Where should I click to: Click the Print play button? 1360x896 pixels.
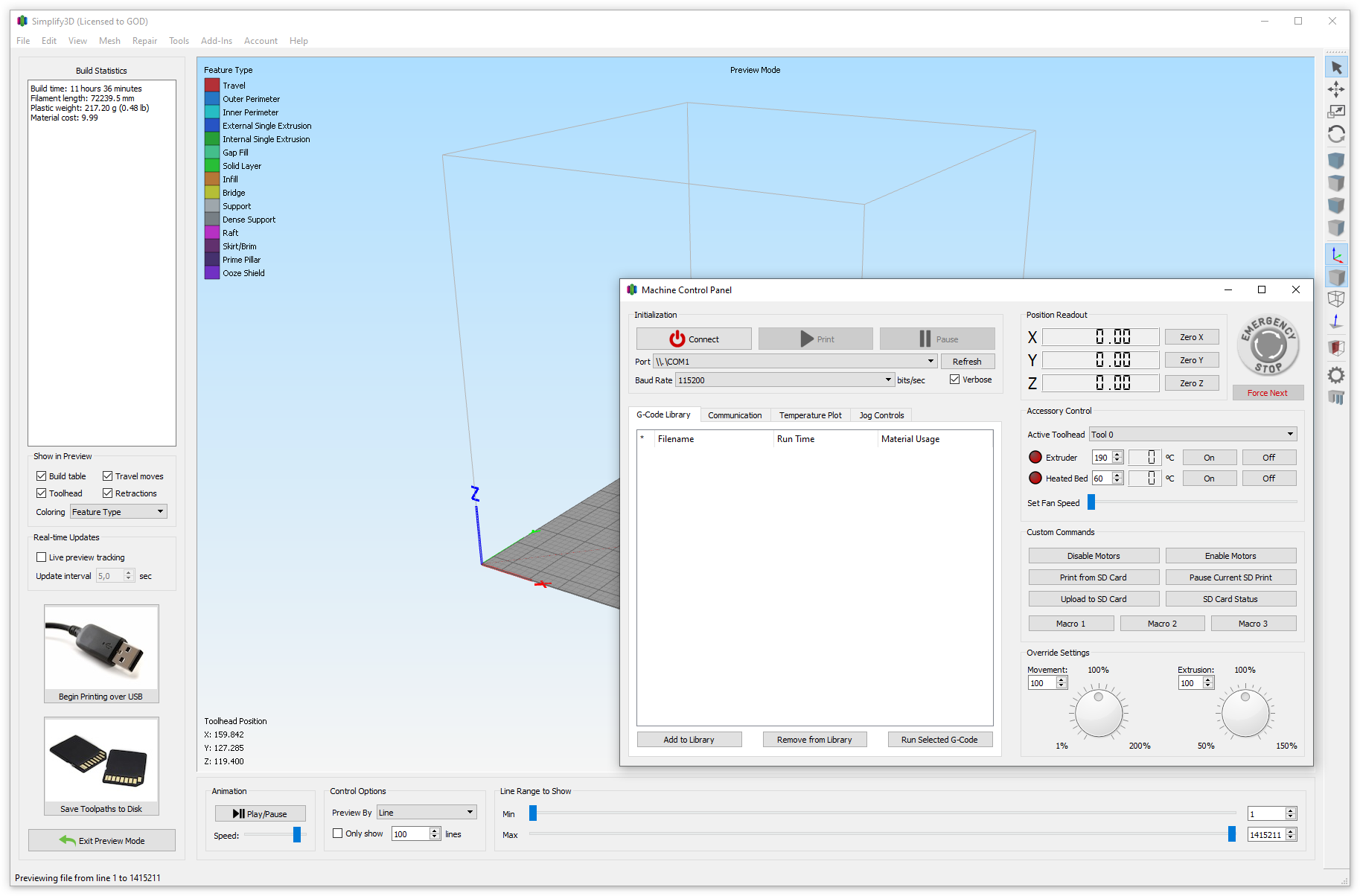click(816, 339)
